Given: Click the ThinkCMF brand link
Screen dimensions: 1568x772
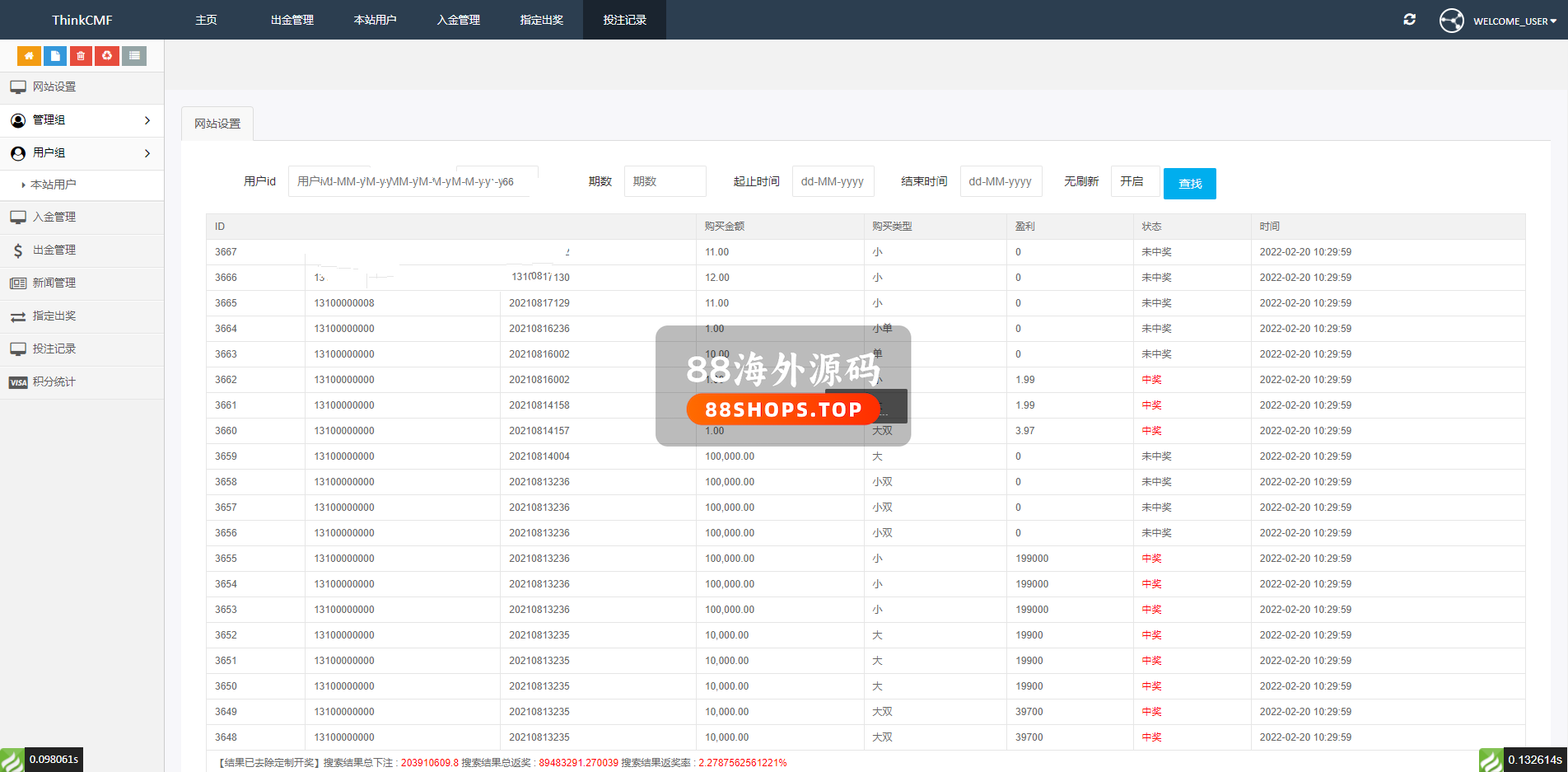Looking at the screenshot, I should [x=82, y=20].
